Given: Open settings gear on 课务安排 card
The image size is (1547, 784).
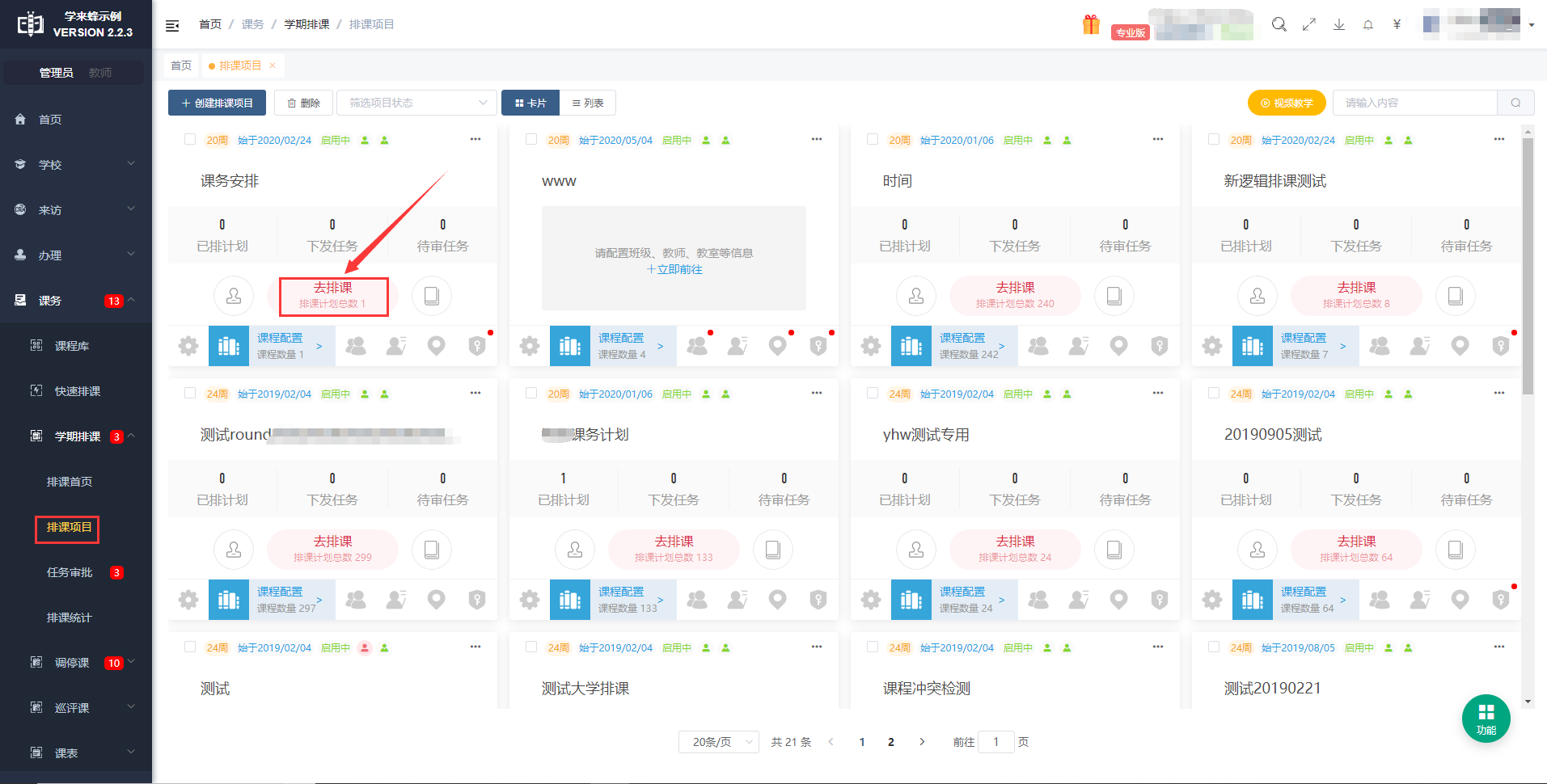Looking at the screenshot, I should pos(188,347).
